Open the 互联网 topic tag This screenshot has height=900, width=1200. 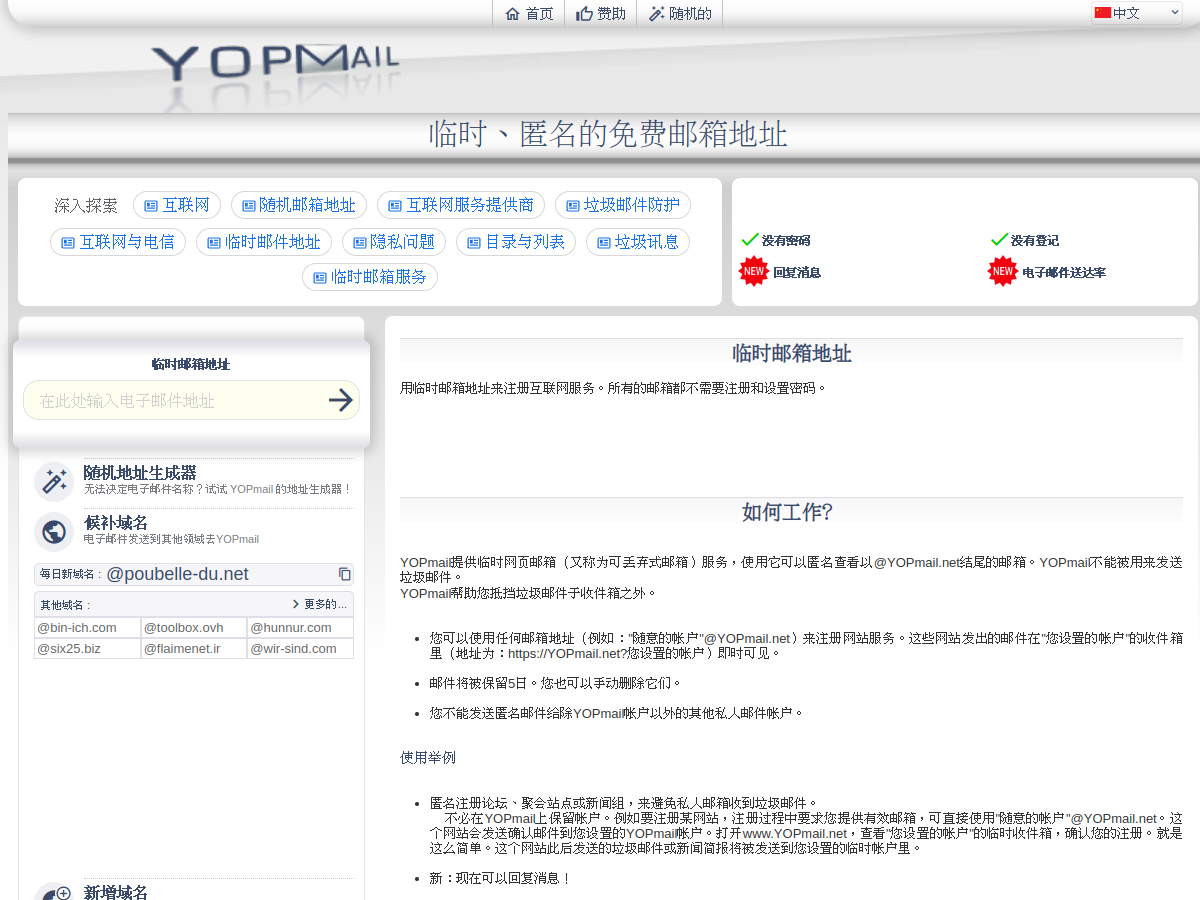pyautogui.click(x=177, y=205)
